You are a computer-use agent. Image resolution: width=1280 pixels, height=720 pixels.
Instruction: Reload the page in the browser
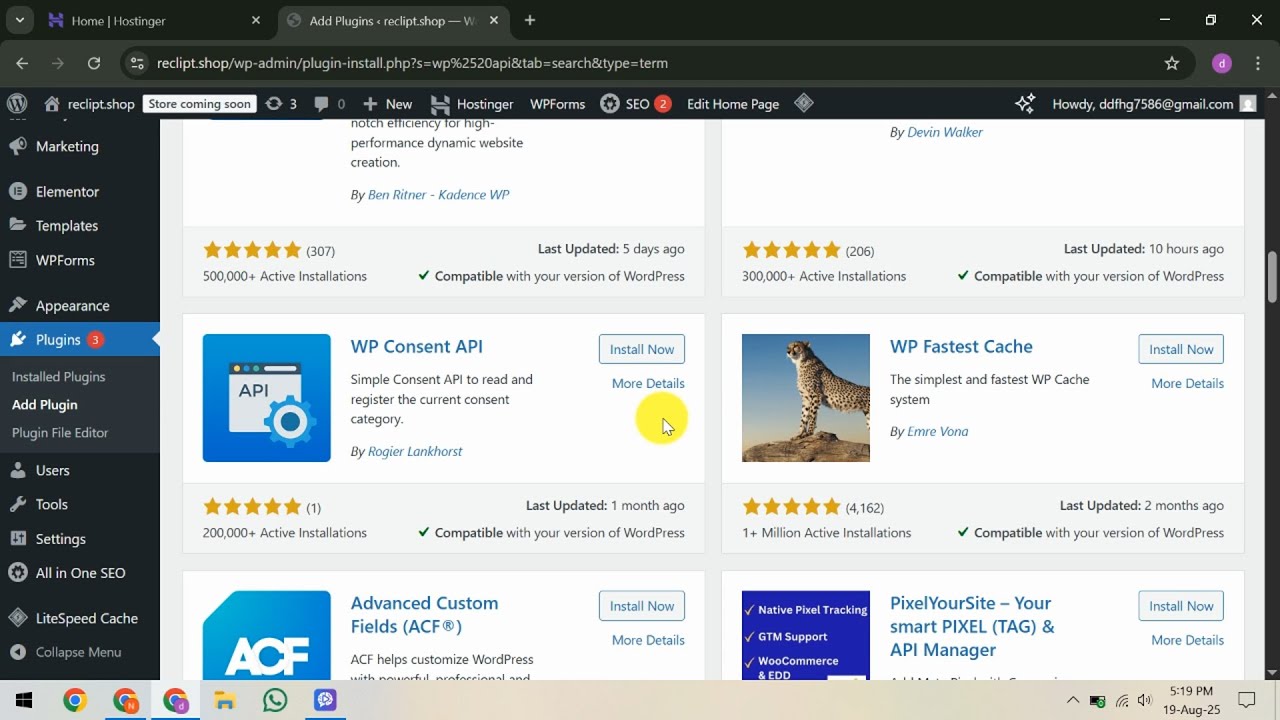94,63
